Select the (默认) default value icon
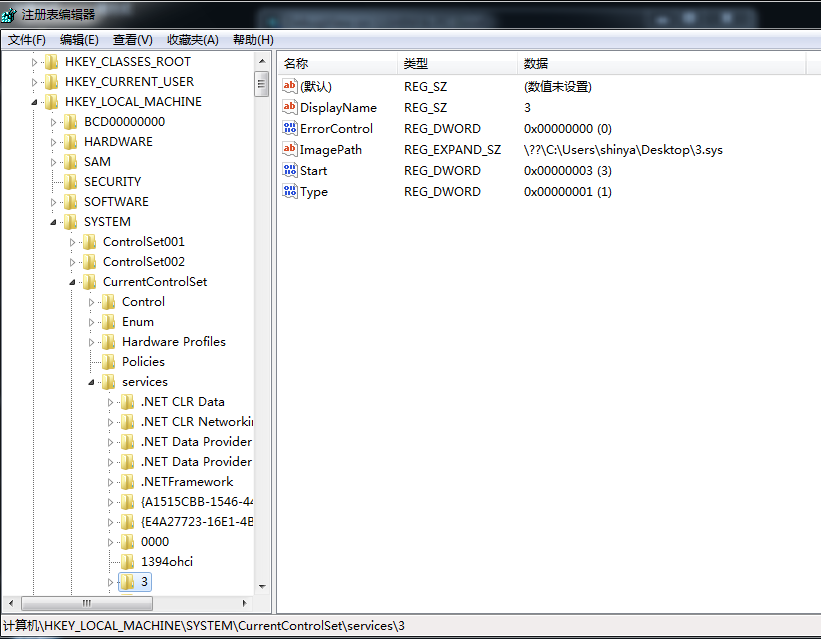Image resolution: width=821 pixels, height=639 pixels. 290,87
